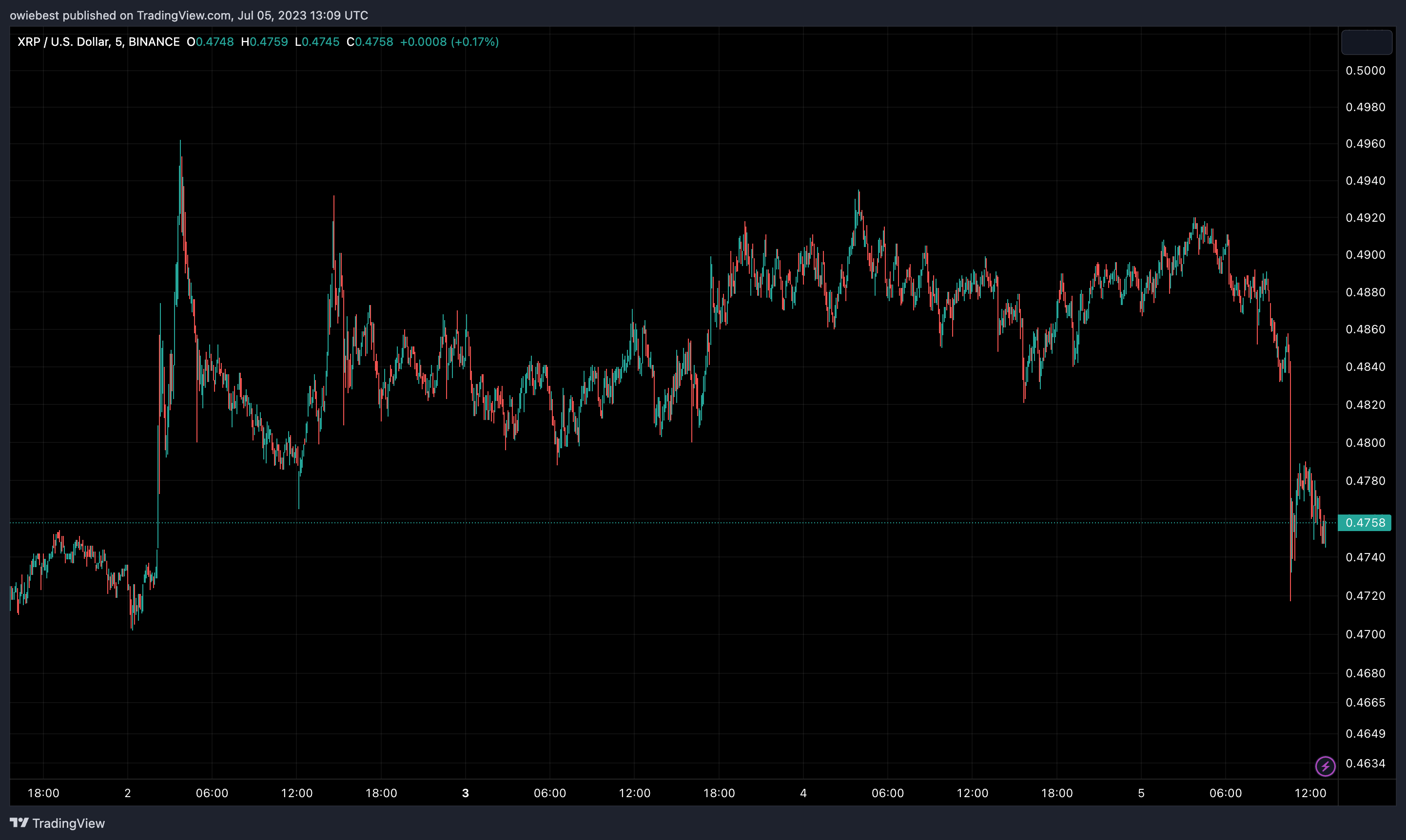
Task: Click the BINANCE exchange label
Action: [x=154, y=41]
